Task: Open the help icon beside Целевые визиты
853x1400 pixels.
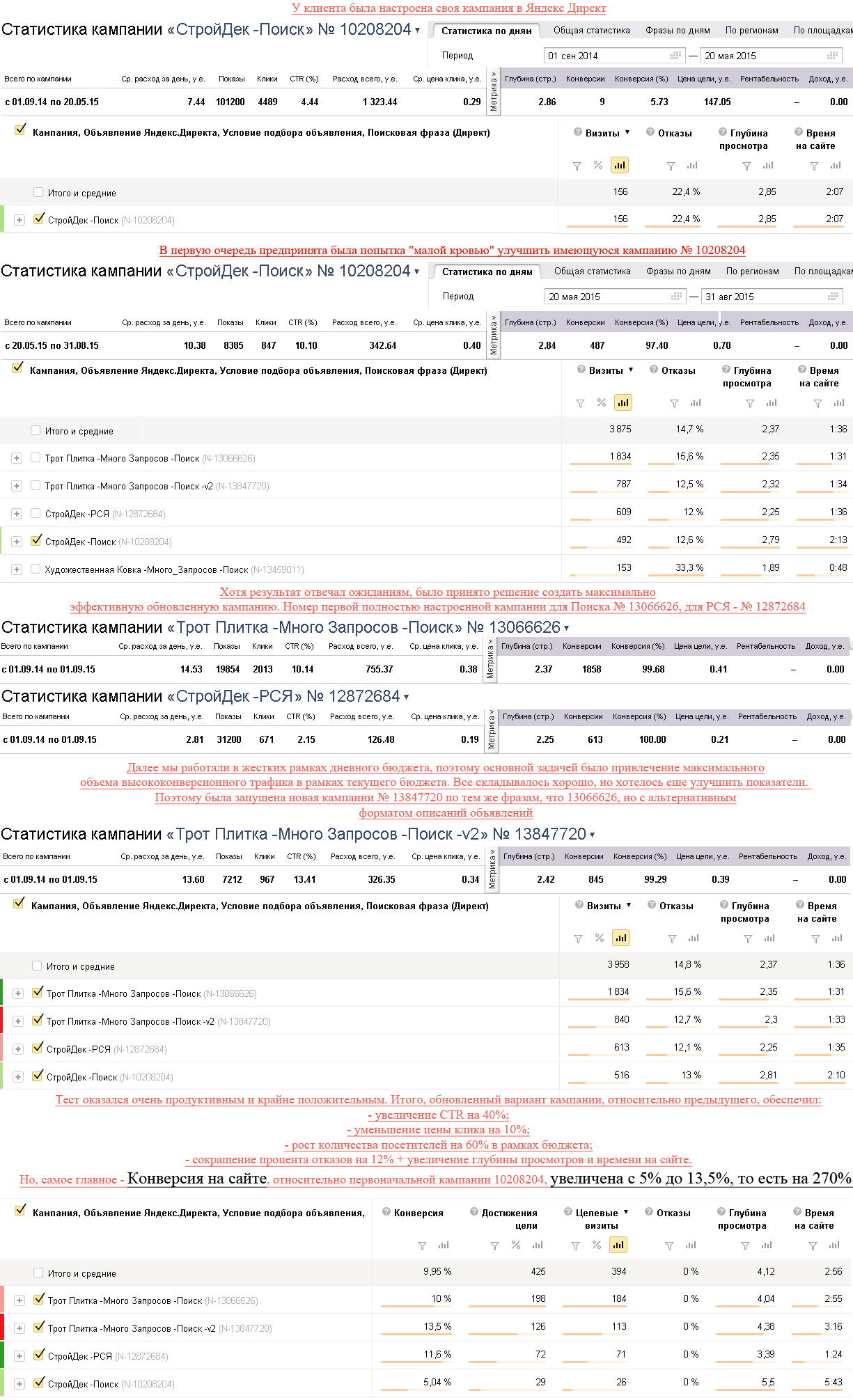Action: pos(568,1212)
